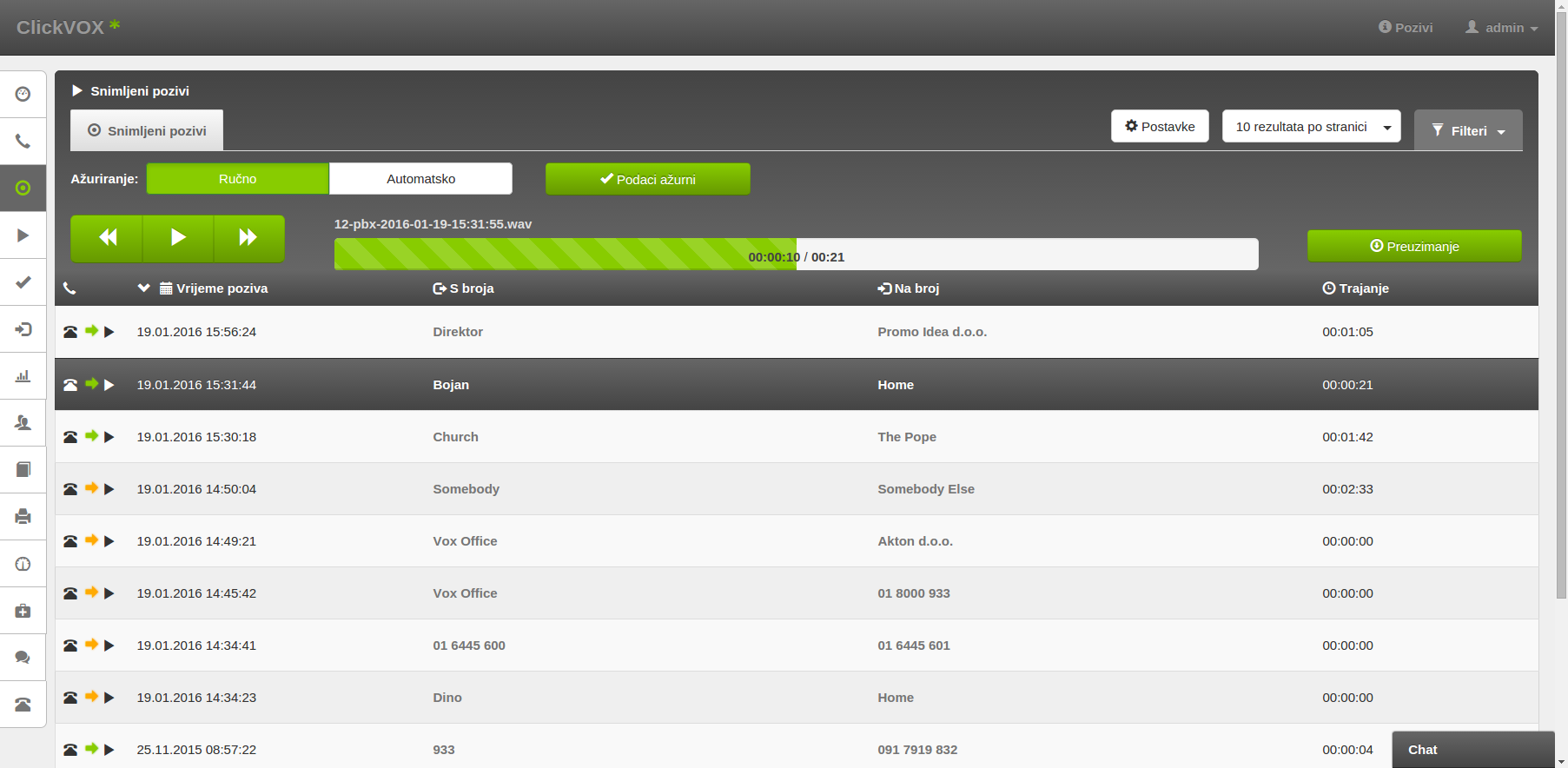1568x768 pixels.
Task: Click the Preuzimanje download button
Action: pos(1413,247)
